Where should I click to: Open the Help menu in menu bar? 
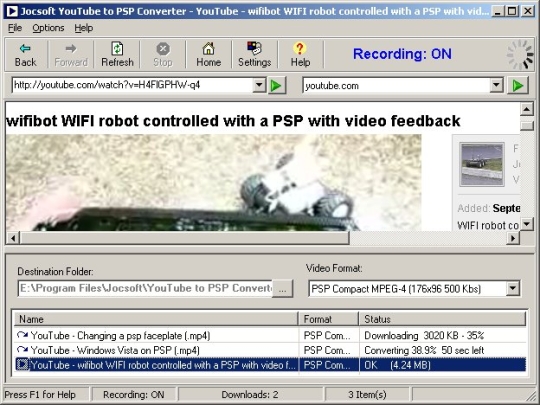tap(84, 28)
